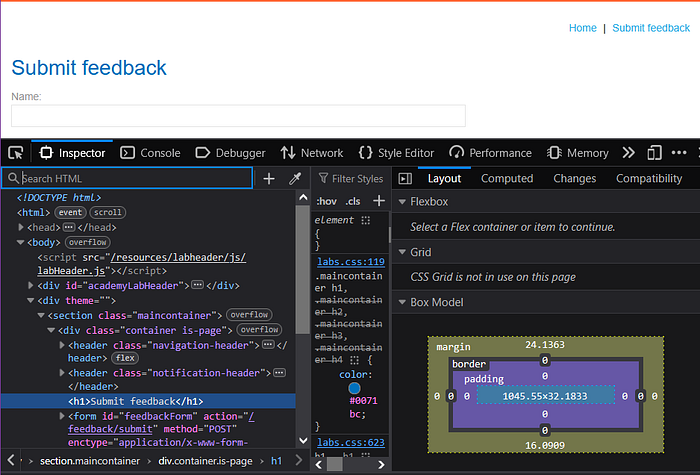
Task: Collapse the section maincontainer node
Action: pyautogui.click(x=41, y=316)
